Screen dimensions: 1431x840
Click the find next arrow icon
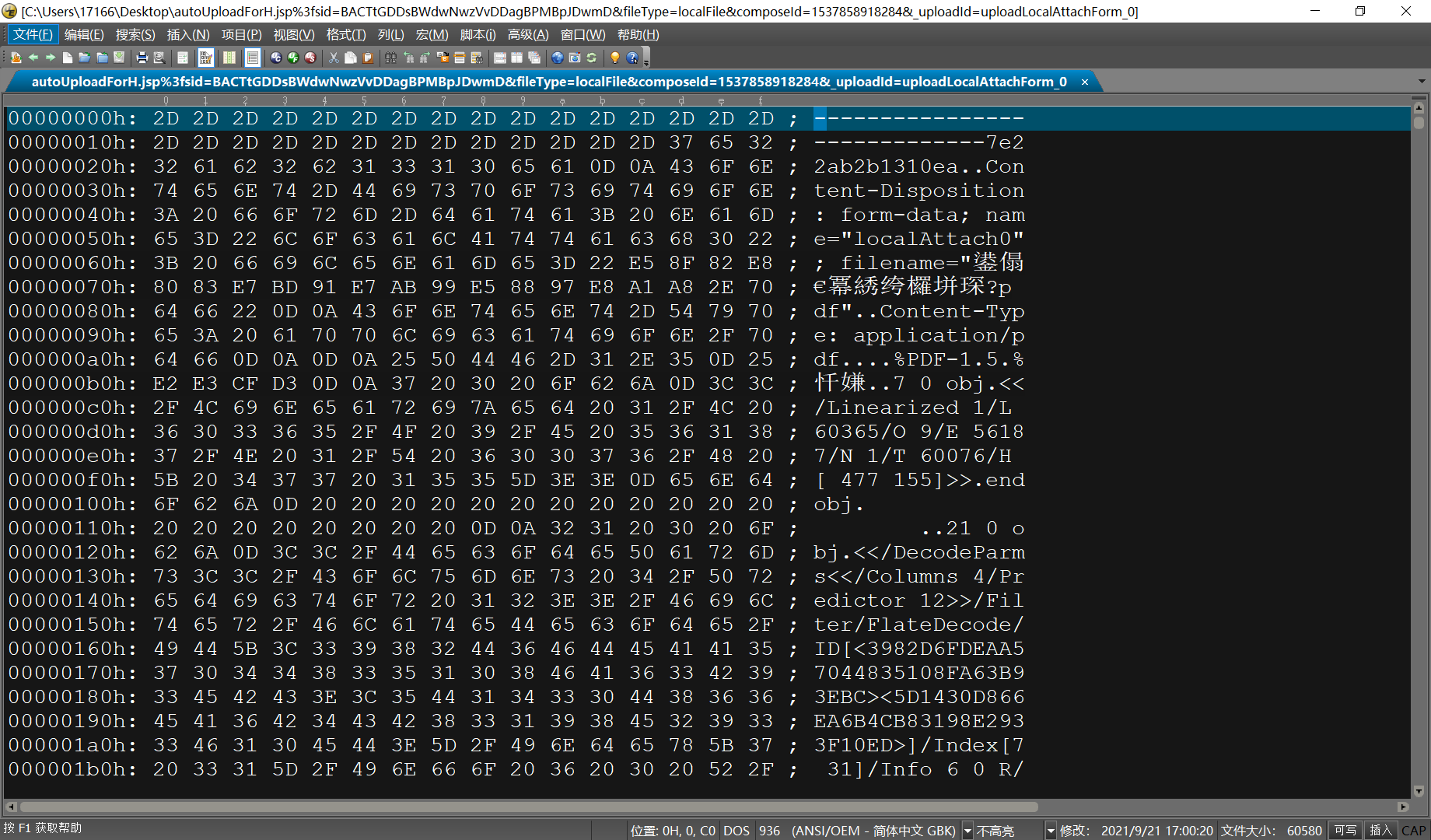click(425, 58)
